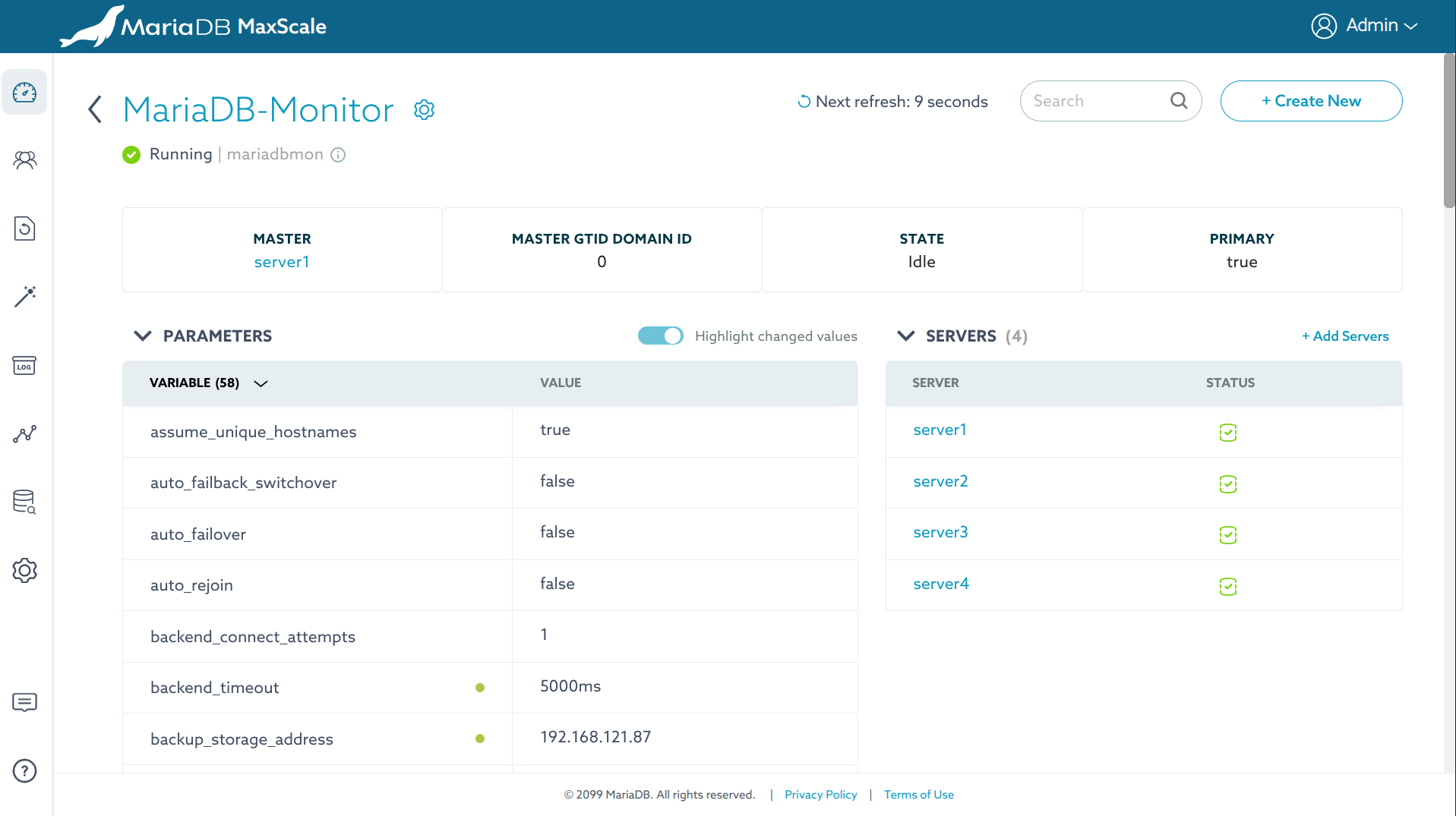
Task: Click the Create New button
Action: coord(1311,101)
